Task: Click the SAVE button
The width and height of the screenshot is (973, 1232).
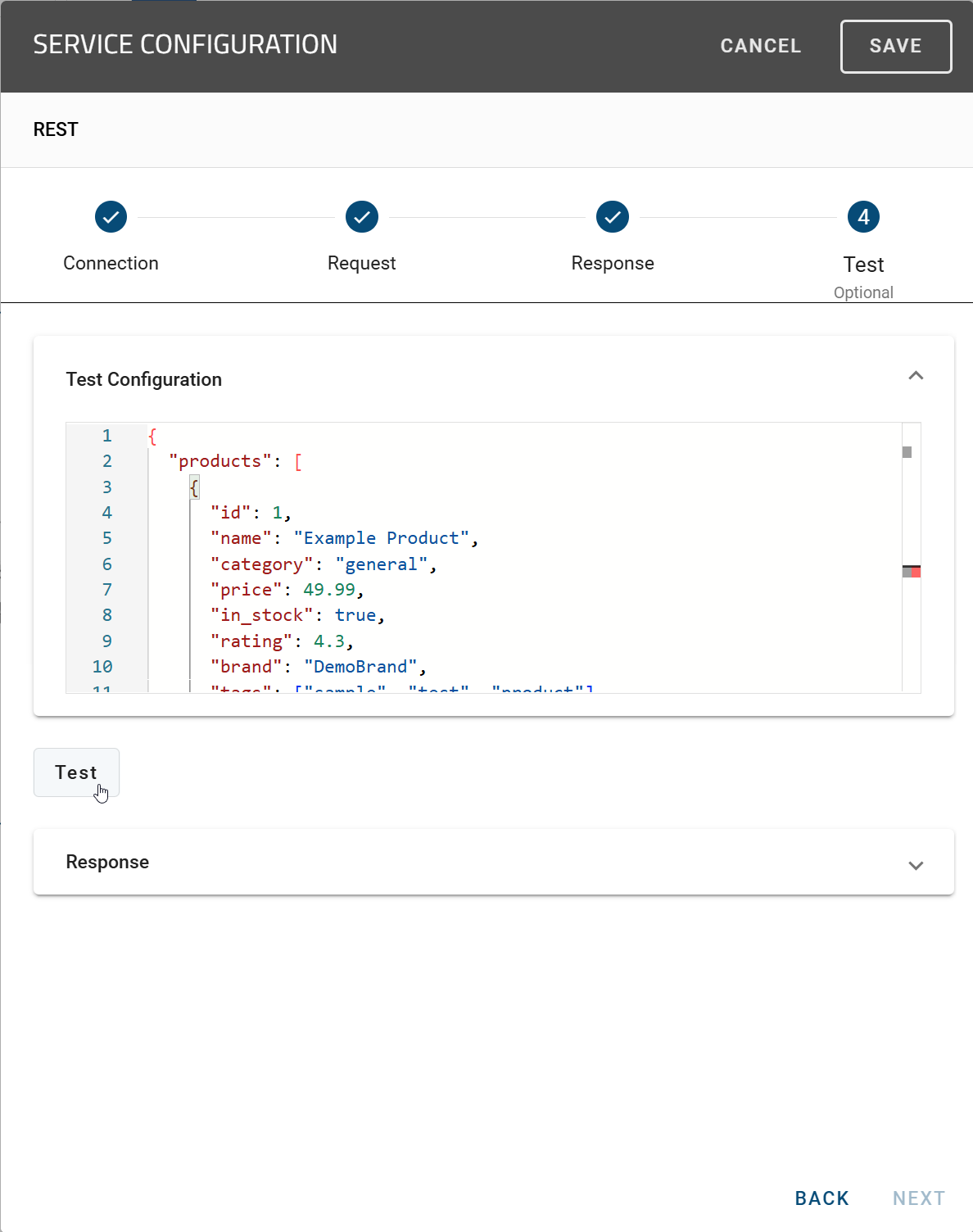Action: (895, 46)
